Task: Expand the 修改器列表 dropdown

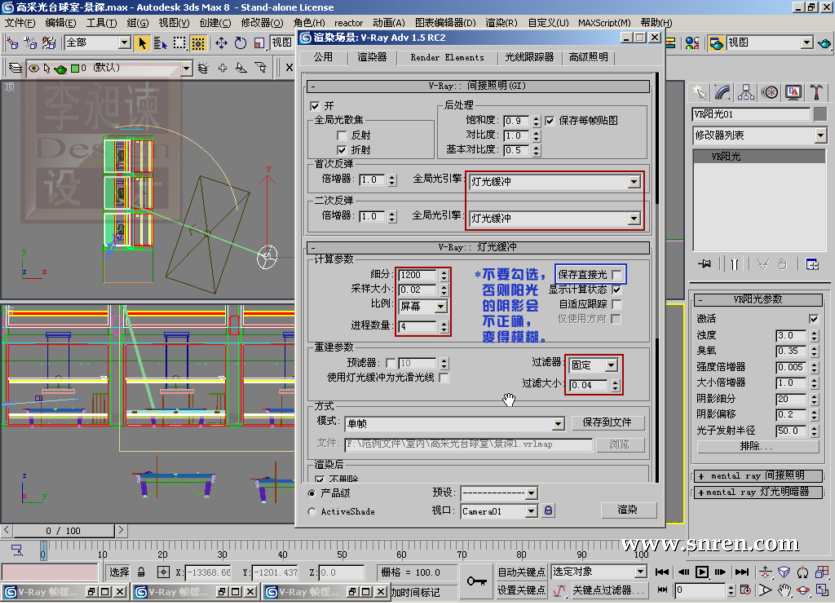Action: 820,135
